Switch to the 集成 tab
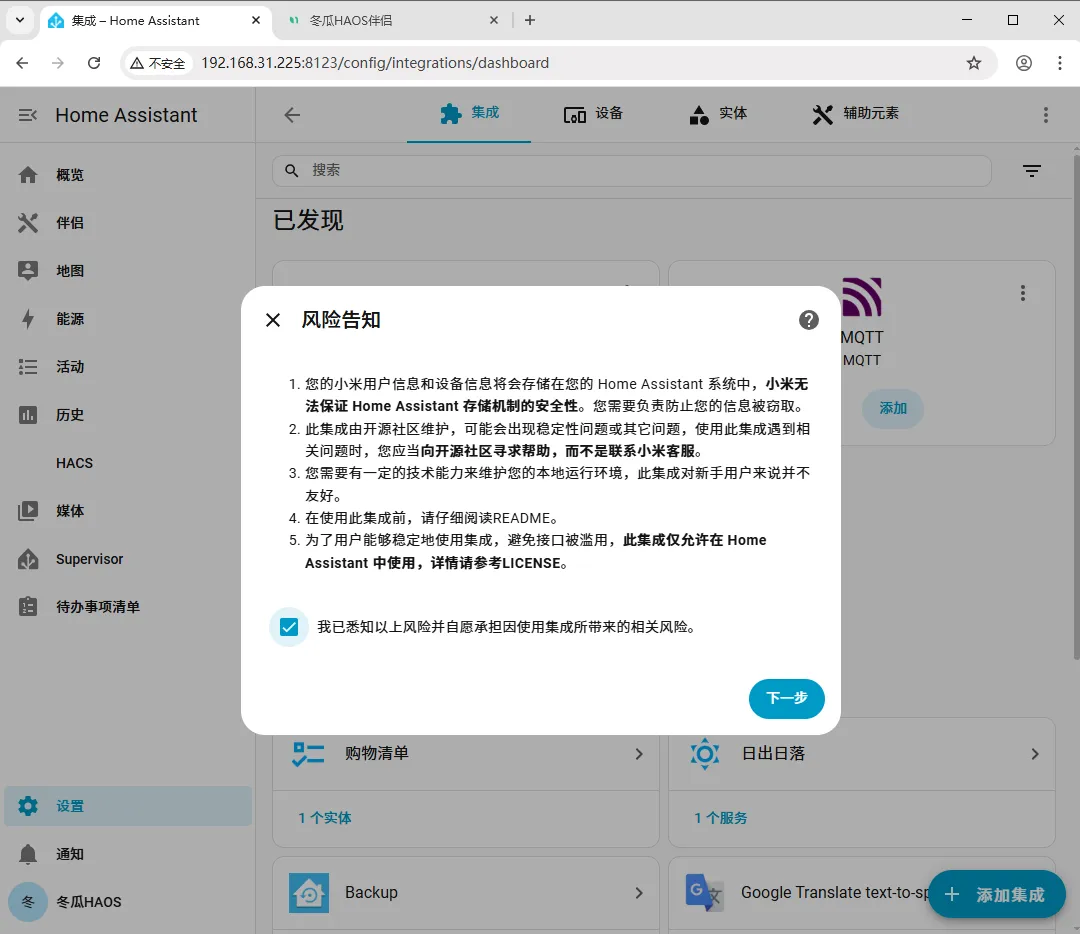1080x934 pixels. 469,114
